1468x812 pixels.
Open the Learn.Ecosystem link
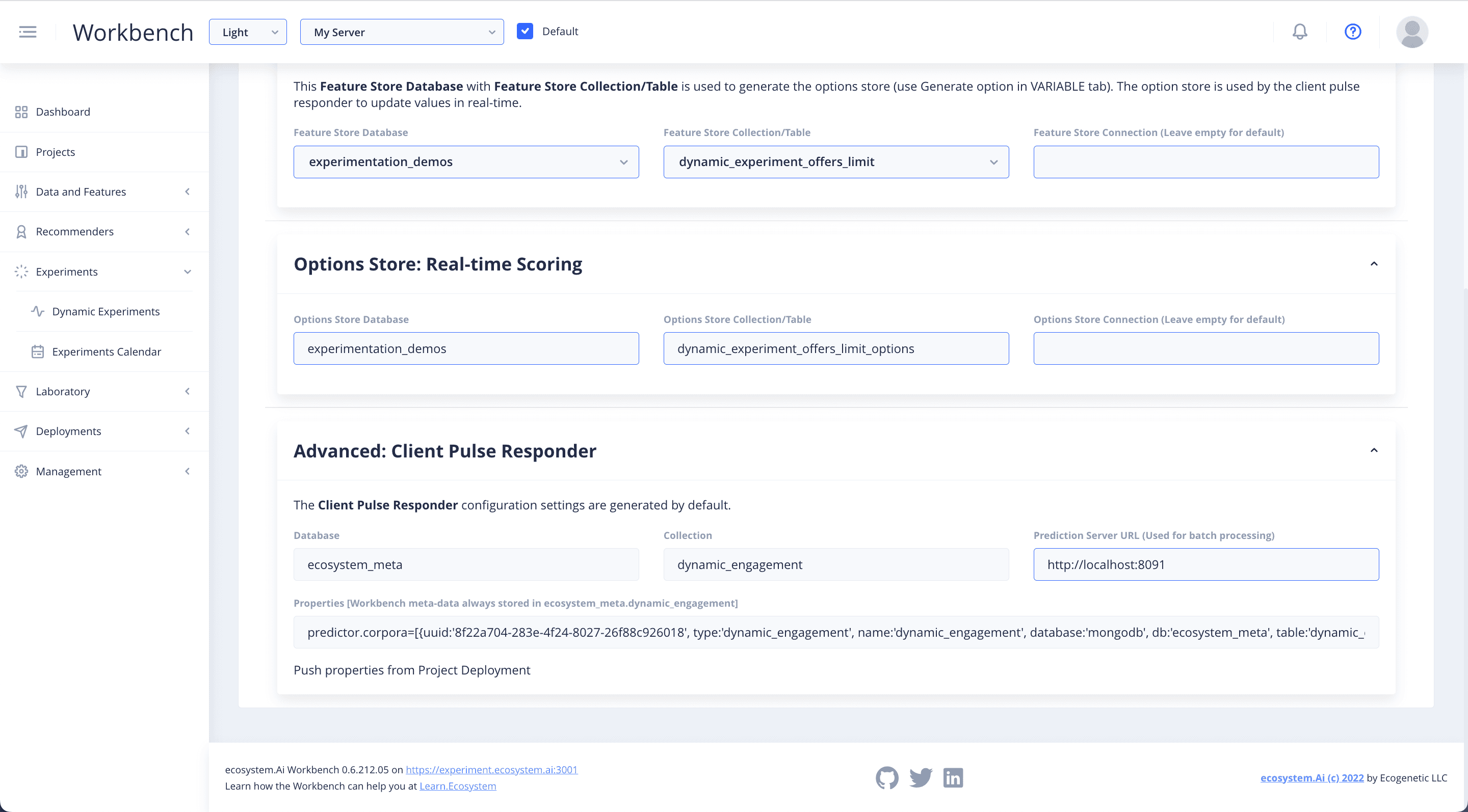click(x=457, y=786)
